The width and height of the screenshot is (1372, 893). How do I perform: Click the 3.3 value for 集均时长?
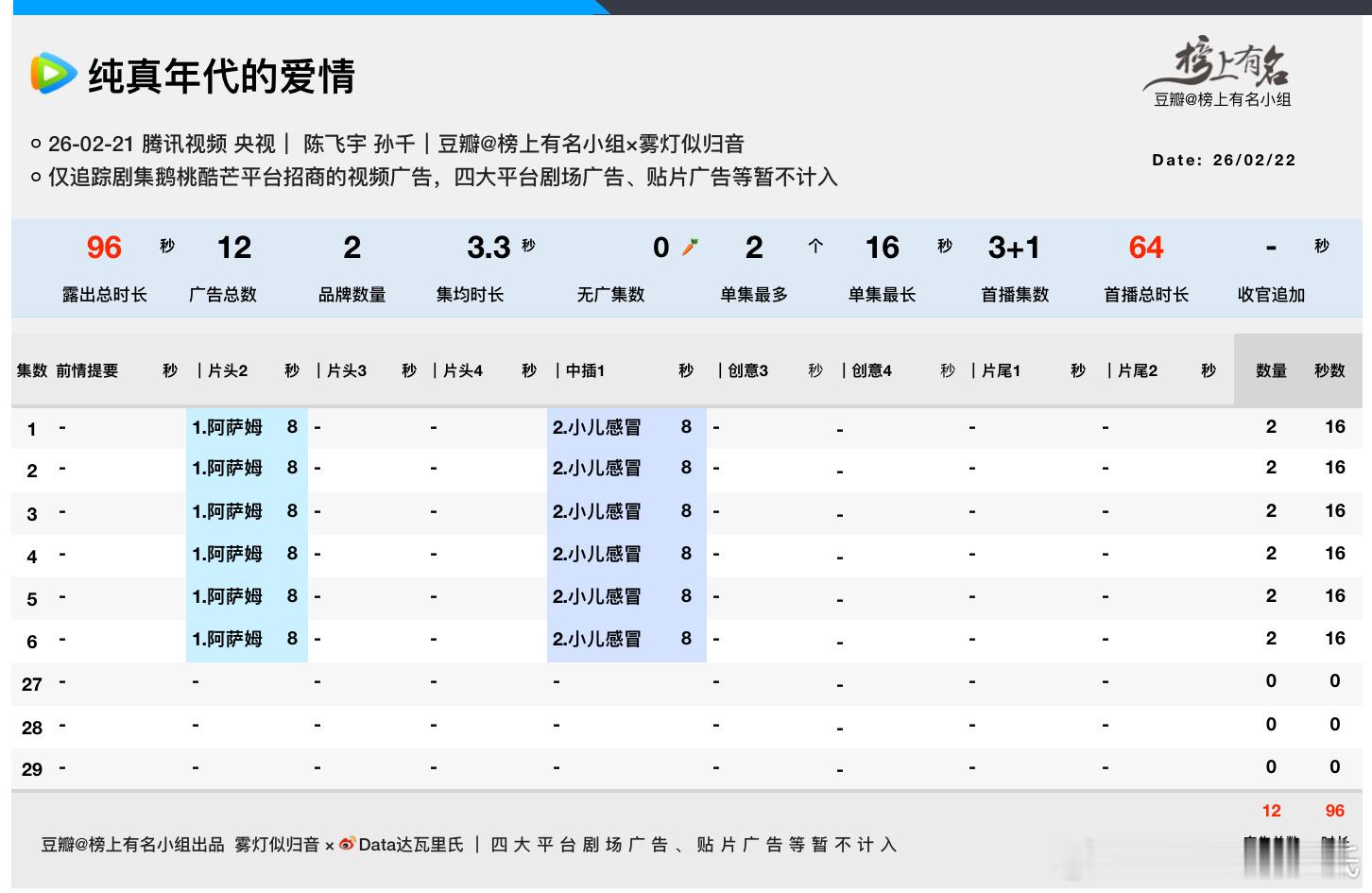point(489,248)
